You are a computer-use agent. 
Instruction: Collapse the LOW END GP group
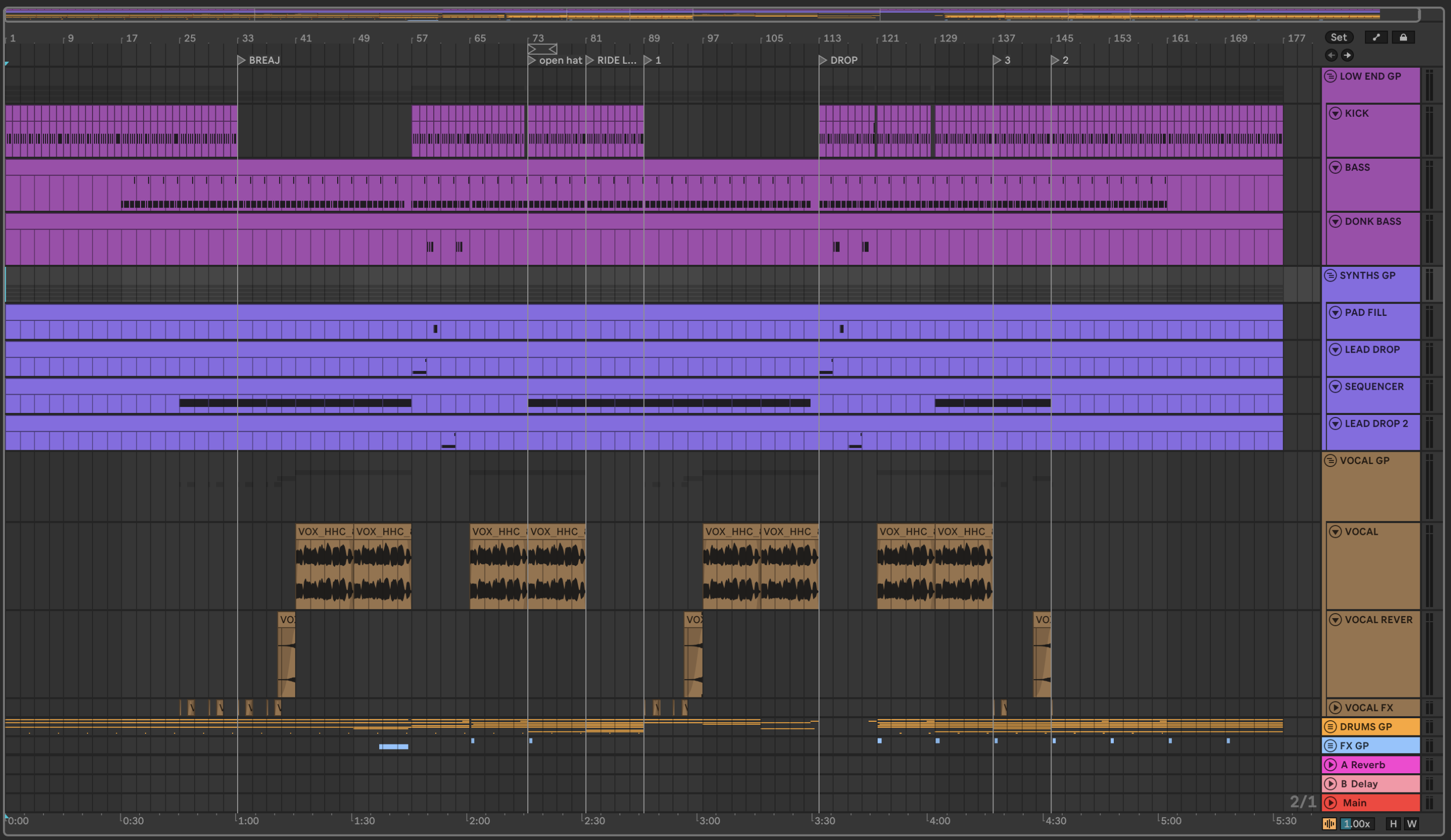click(1330, 77)
